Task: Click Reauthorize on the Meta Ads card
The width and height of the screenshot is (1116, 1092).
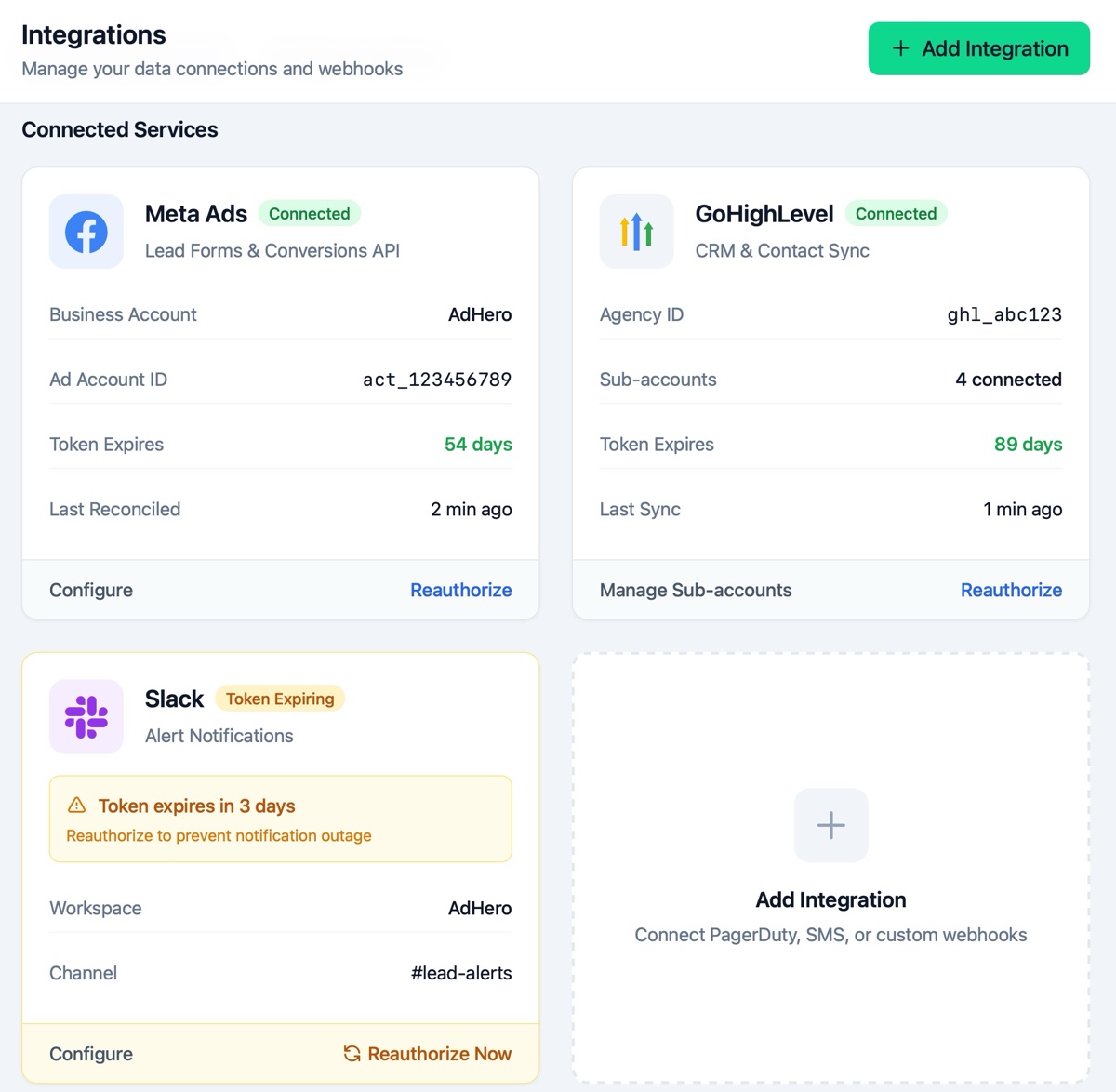Action: [x=460, y=590]
